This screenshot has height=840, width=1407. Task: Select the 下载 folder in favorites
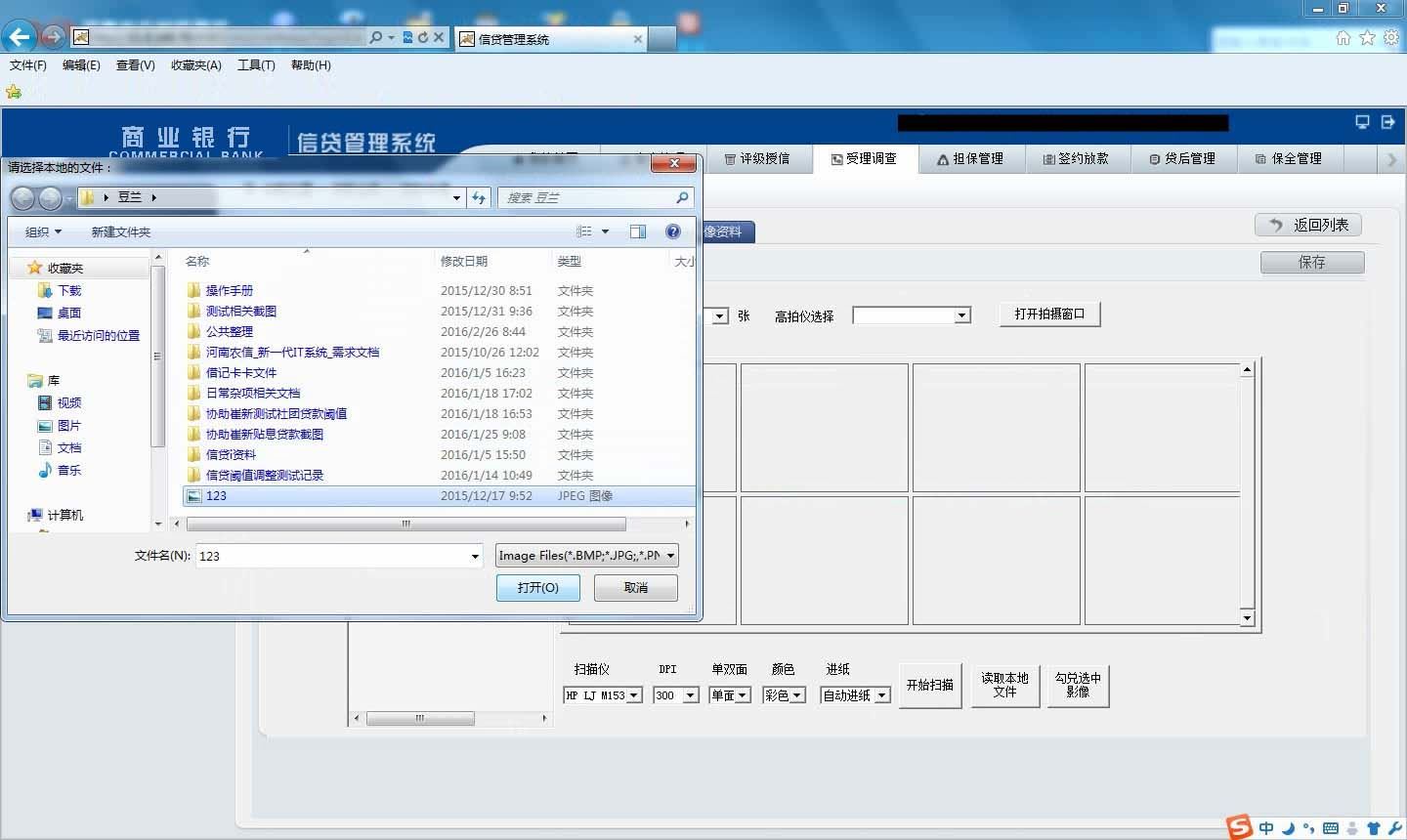(x=68, y=290)
